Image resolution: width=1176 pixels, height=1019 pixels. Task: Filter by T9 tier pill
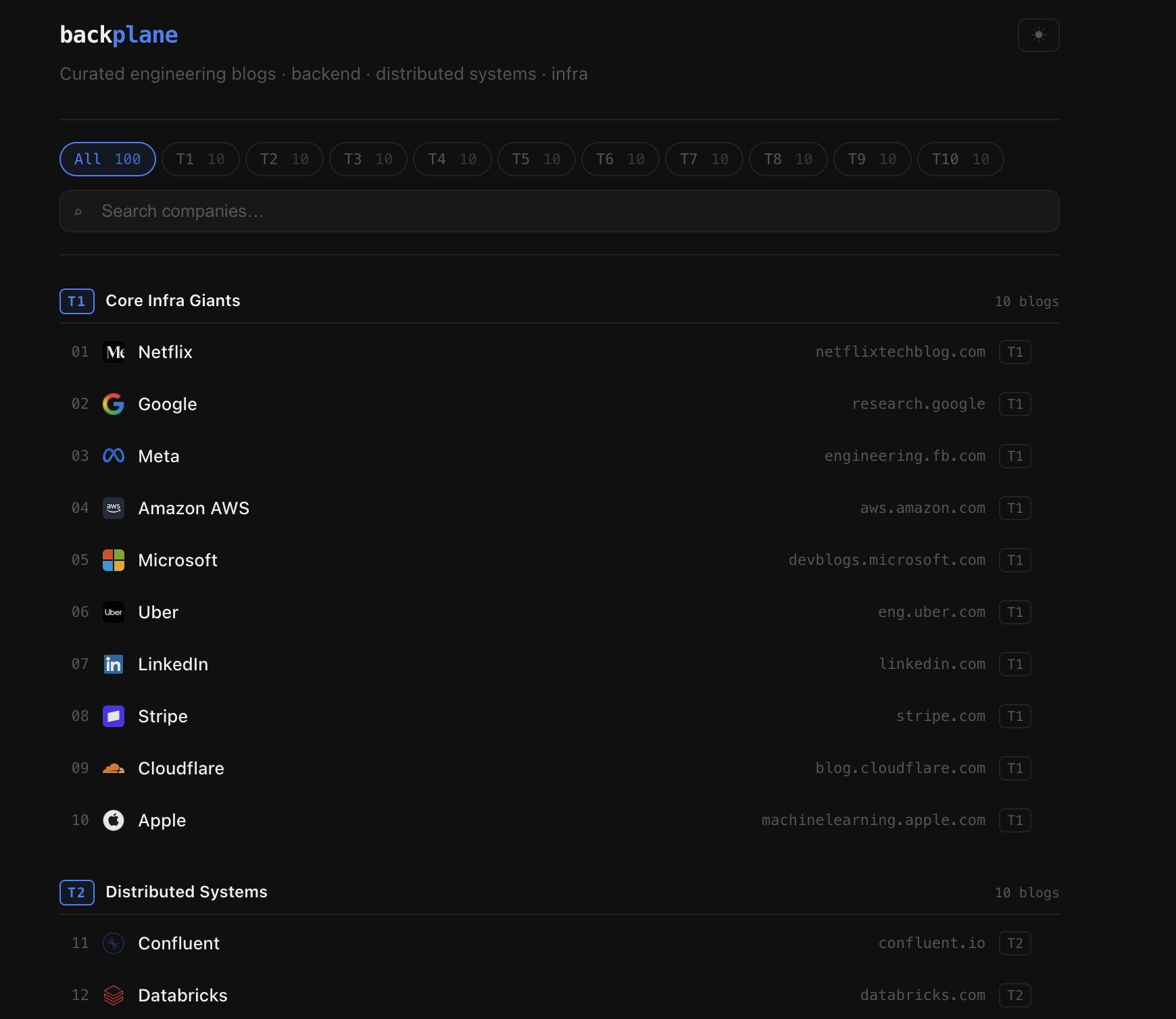[x=873, y=159]
